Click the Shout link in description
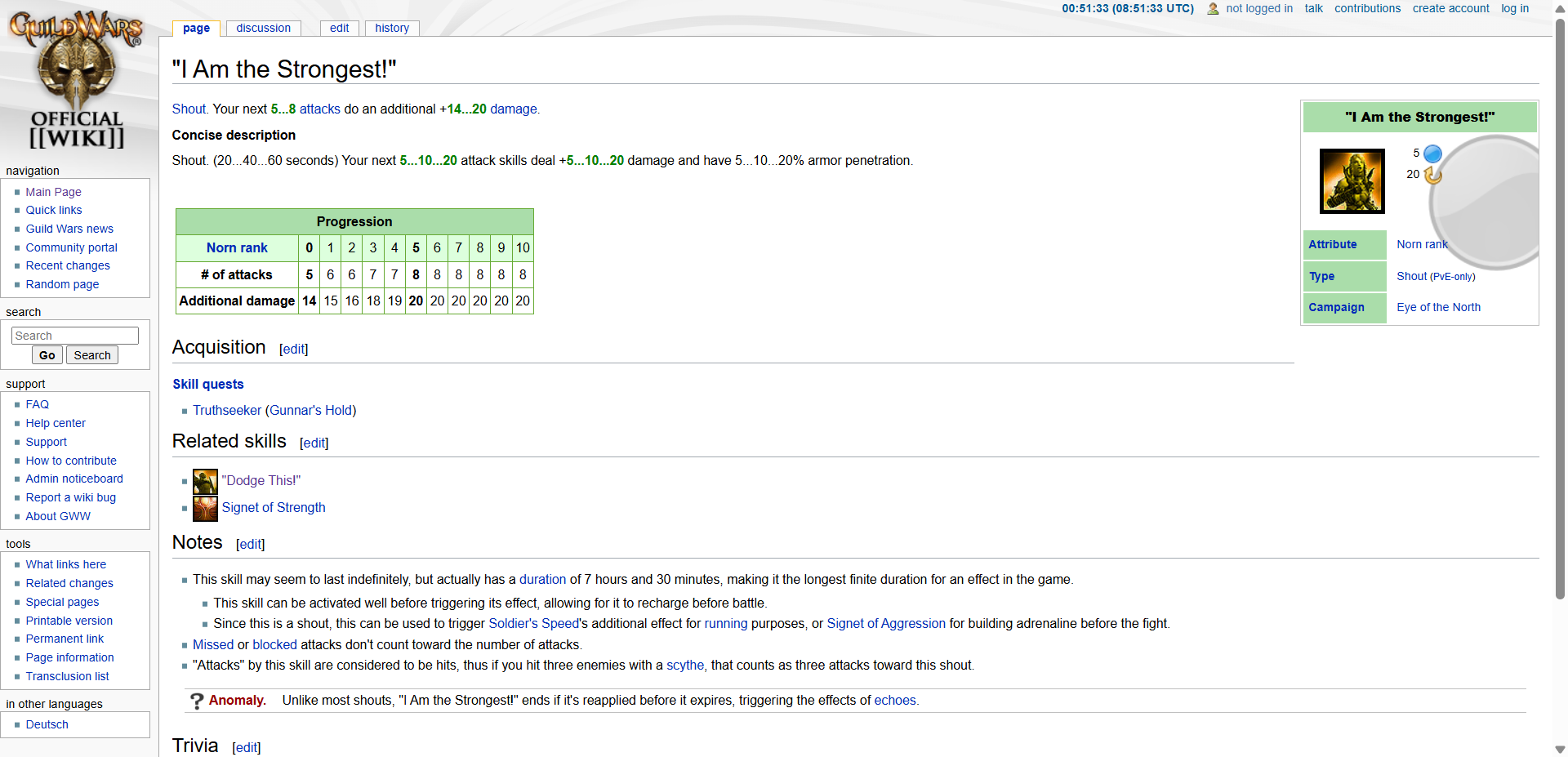Image resolution: width=1568 pixels, height=757 pixels. tap(189, 109)
